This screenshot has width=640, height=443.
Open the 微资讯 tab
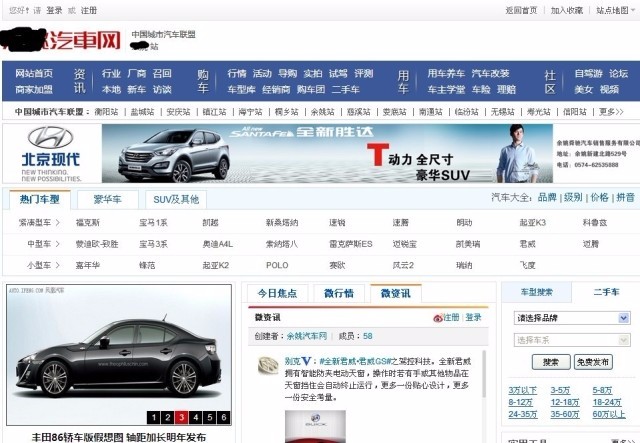coord(396,293)
